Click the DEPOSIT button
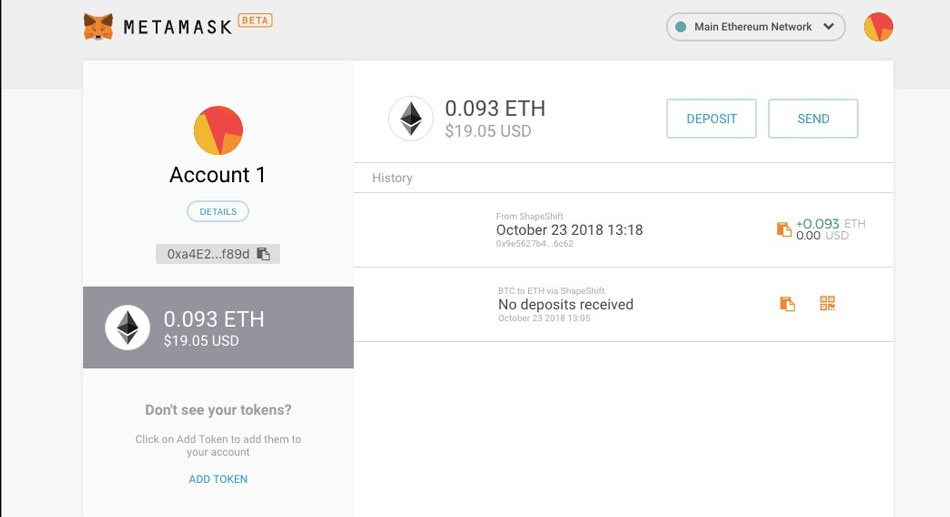Viewport: 950px width, 517px height. click(x=711, y=119)
